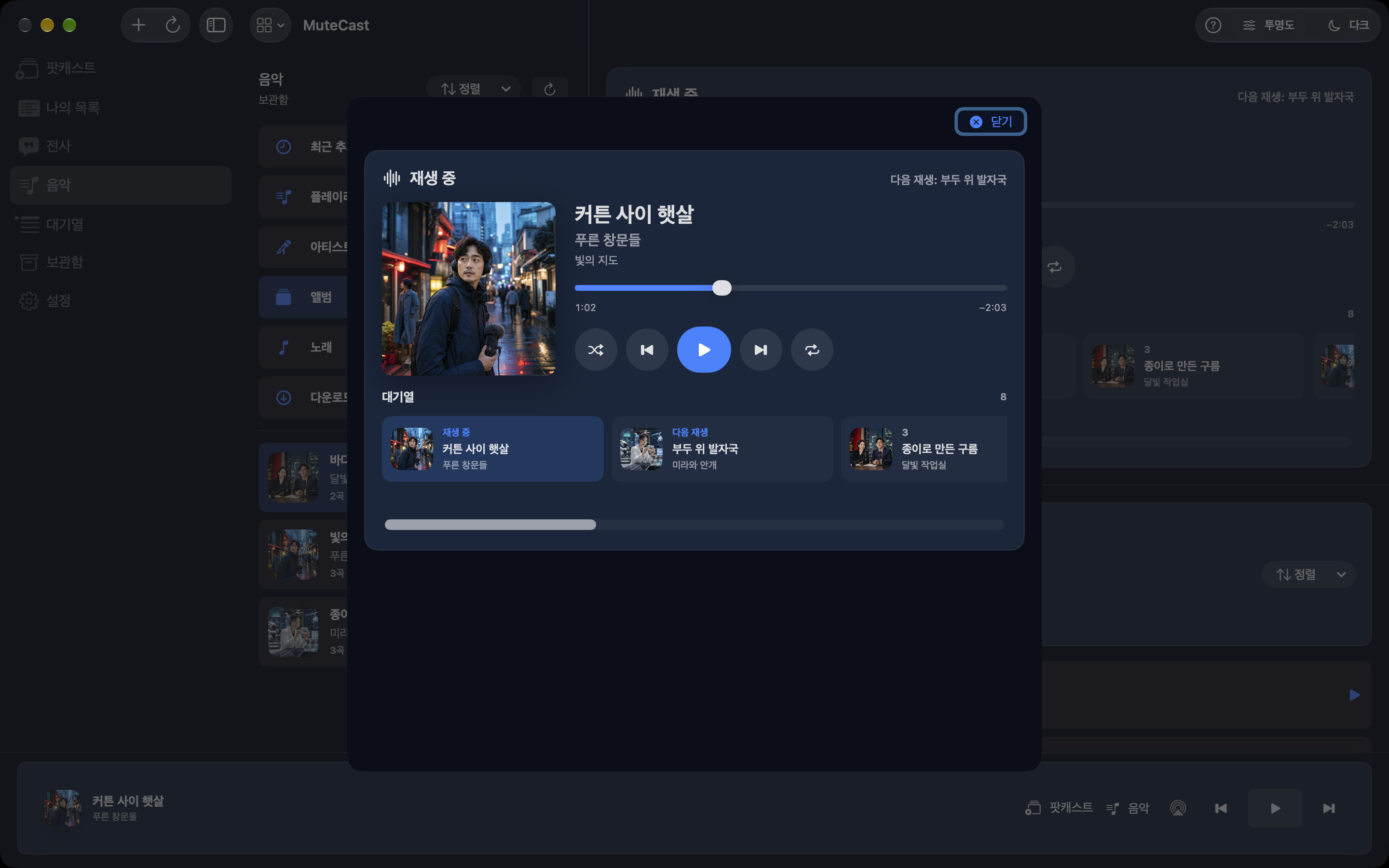Select queue card 커튼 사이 햇살
This screenshot has width=1389, height=868.
(492, 449)
